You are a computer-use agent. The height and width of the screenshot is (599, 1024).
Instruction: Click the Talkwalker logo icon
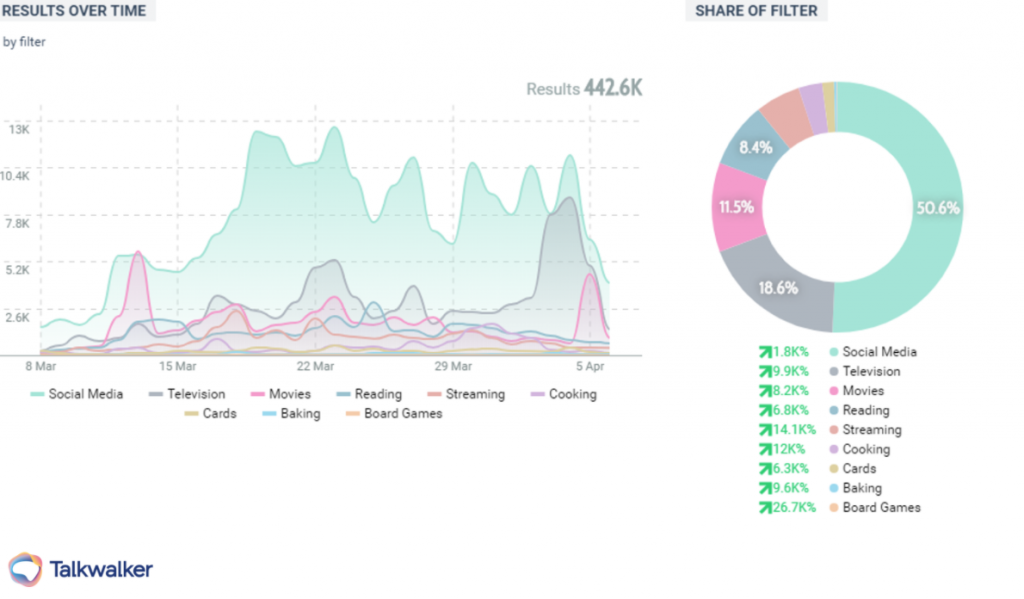(x=25, y=569)
